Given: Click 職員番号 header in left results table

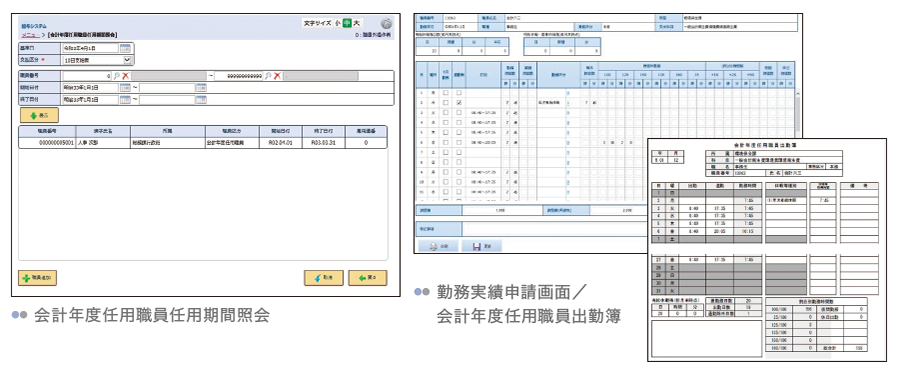Looking at the screenshot, I should point(46,131).
